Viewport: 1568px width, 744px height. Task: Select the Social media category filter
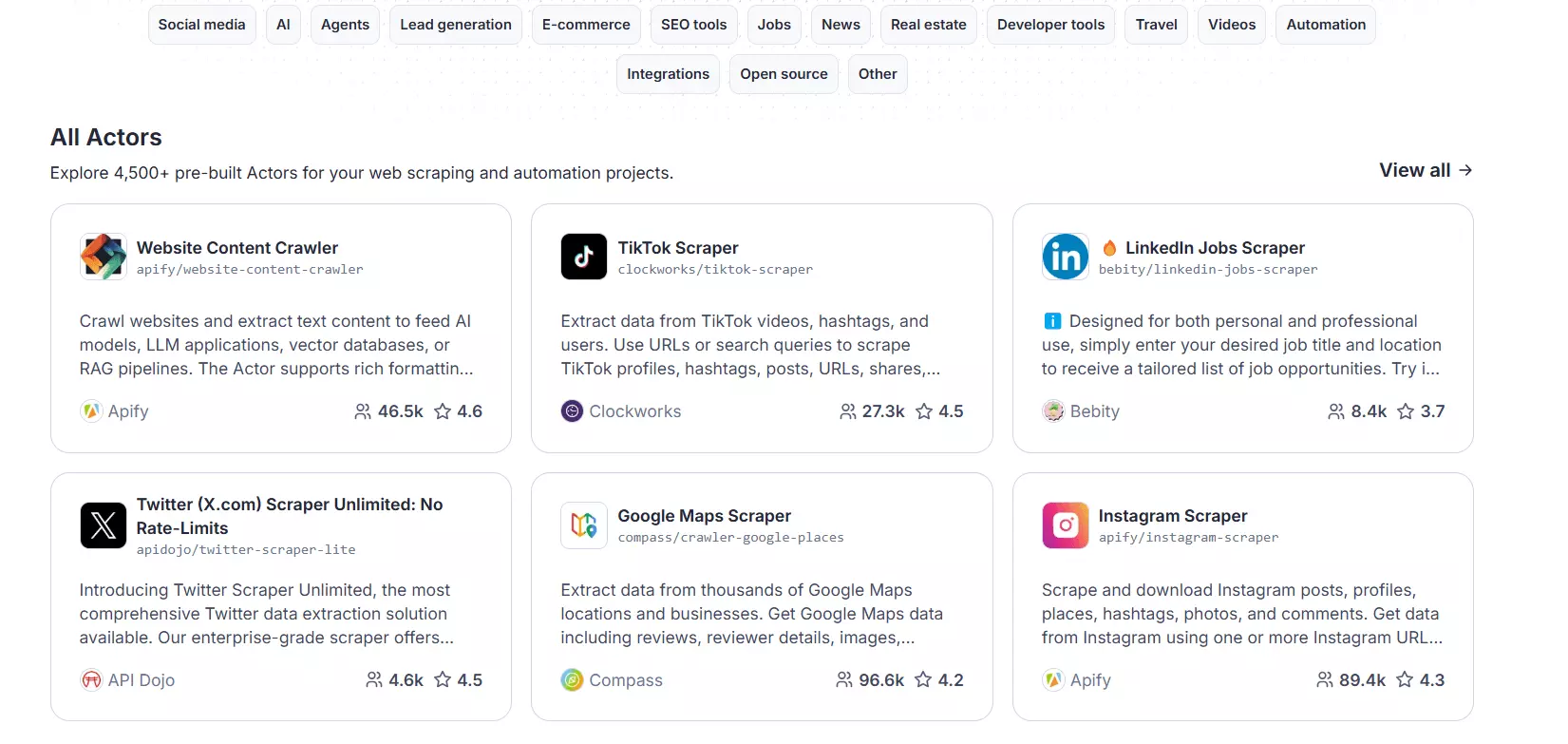tap(201, 25)
